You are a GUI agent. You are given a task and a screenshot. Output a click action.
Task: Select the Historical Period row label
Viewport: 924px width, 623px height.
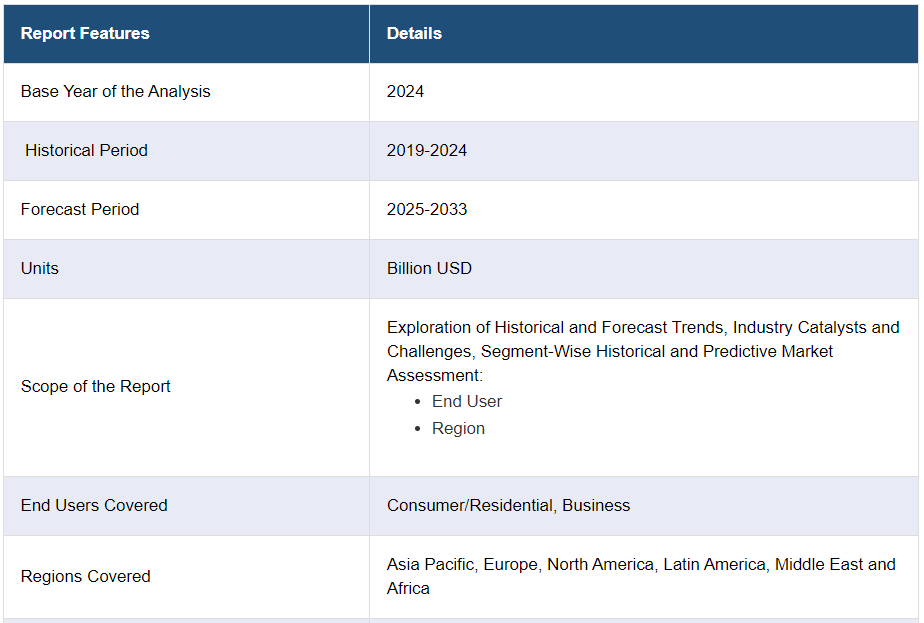point(86,150)
